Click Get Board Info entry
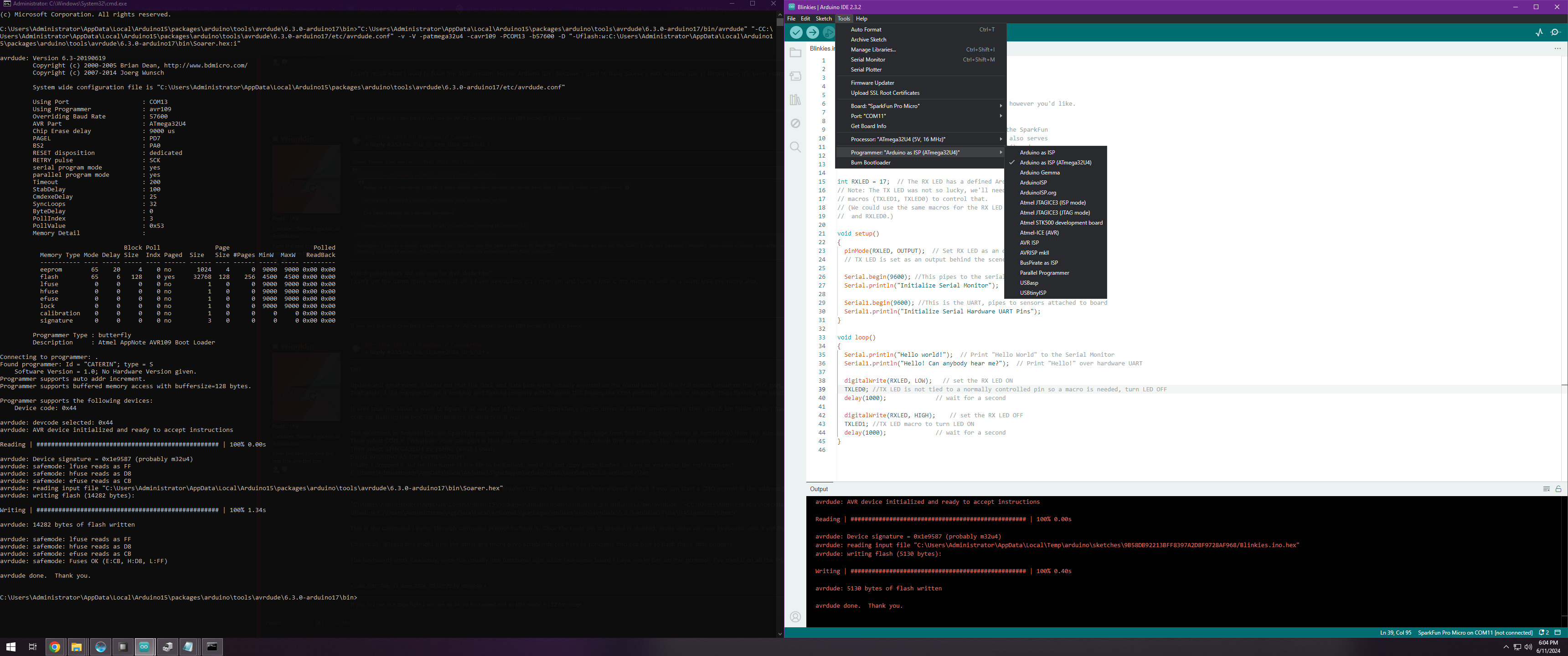 click(868, 126)
